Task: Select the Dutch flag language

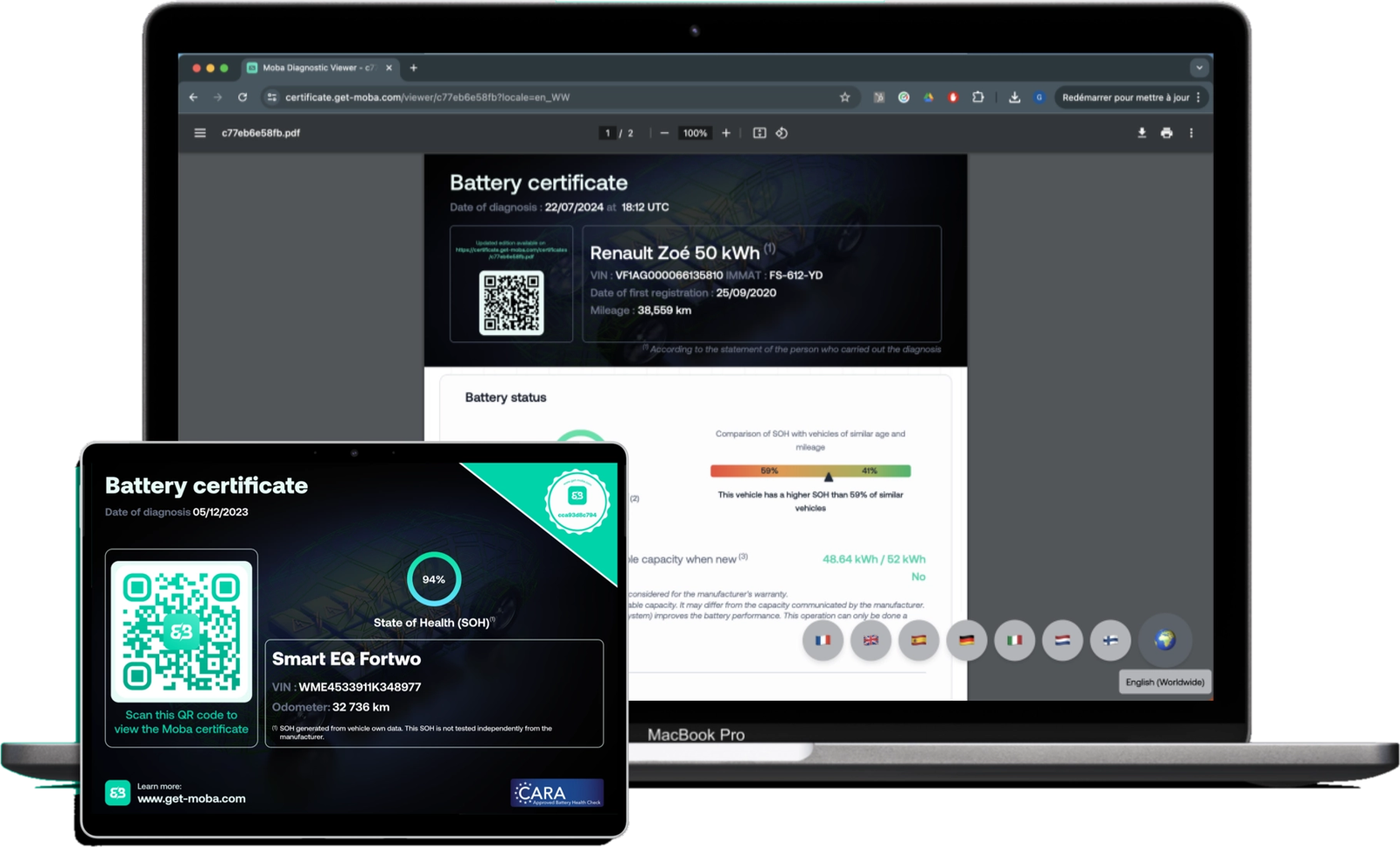Action: click(1062, 640)
